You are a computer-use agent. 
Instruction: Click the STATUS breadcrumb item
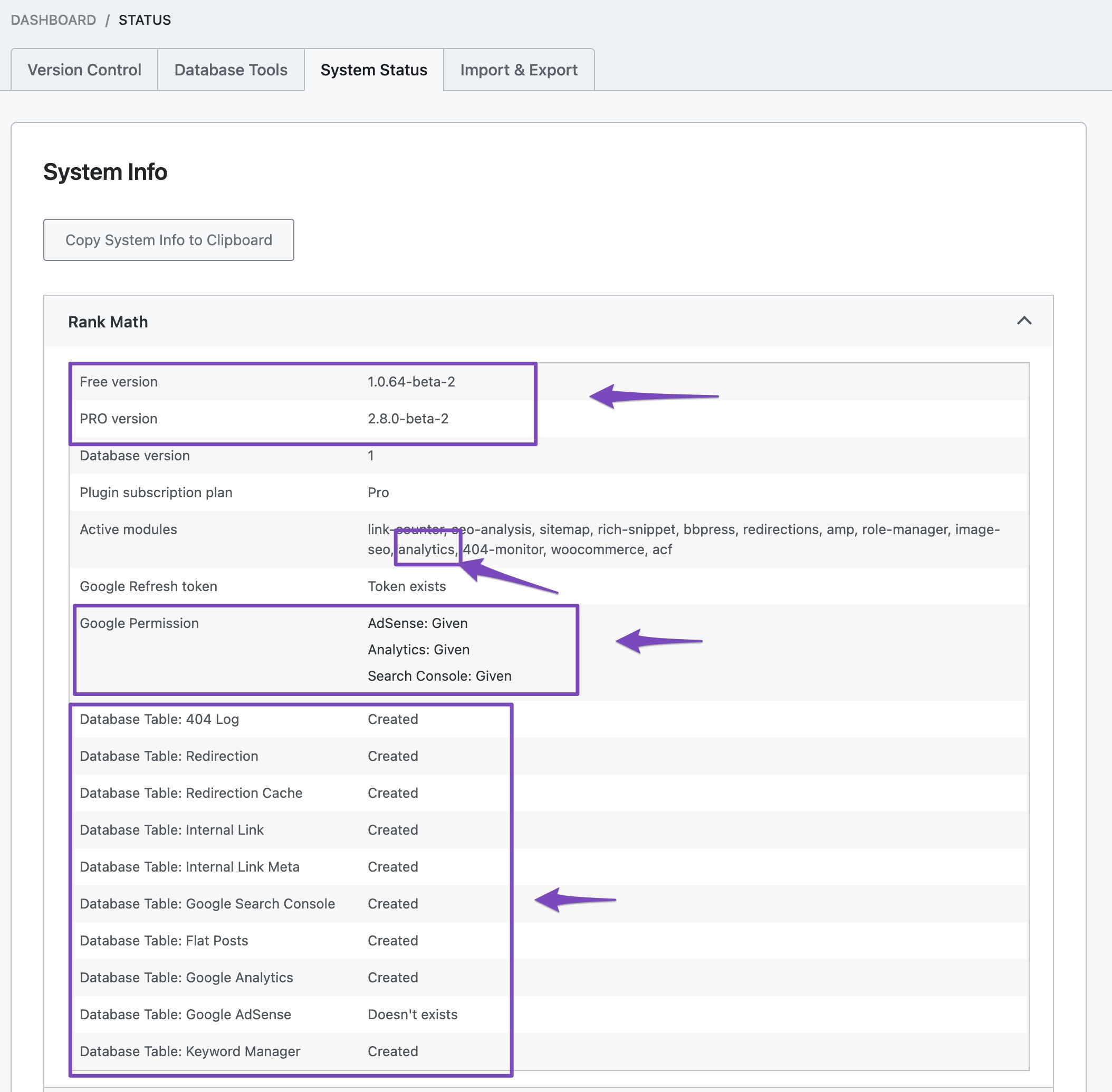(x=145, y=20)
